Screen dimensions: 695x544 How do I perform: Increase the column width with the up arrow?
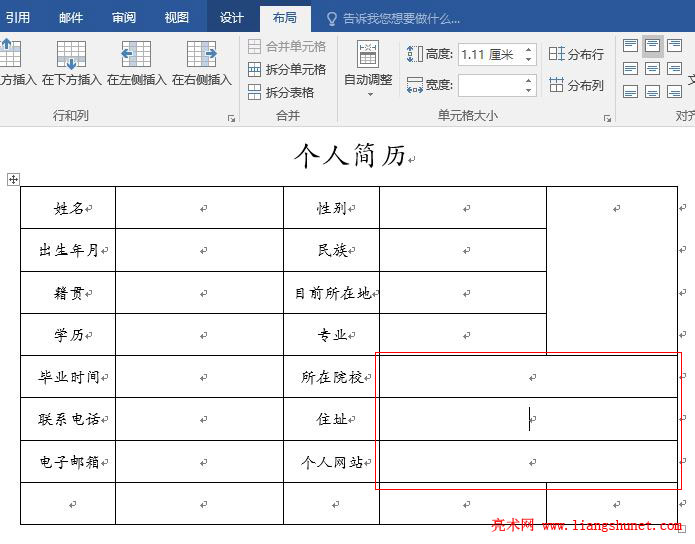coord(528,80)
